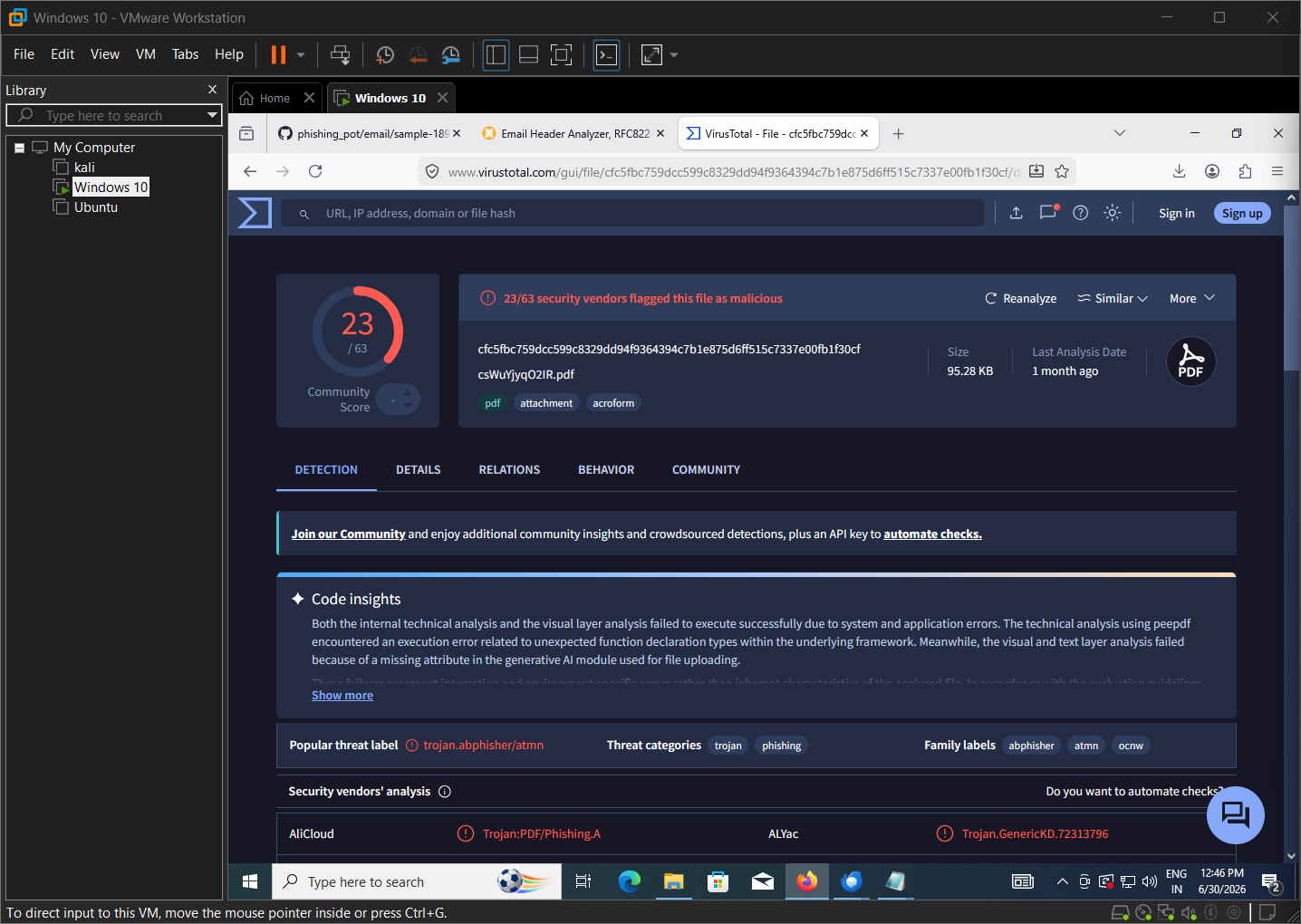Toggle the light or dark theme sun icon
The image size is (1301, 924).
pos(1113,213)
